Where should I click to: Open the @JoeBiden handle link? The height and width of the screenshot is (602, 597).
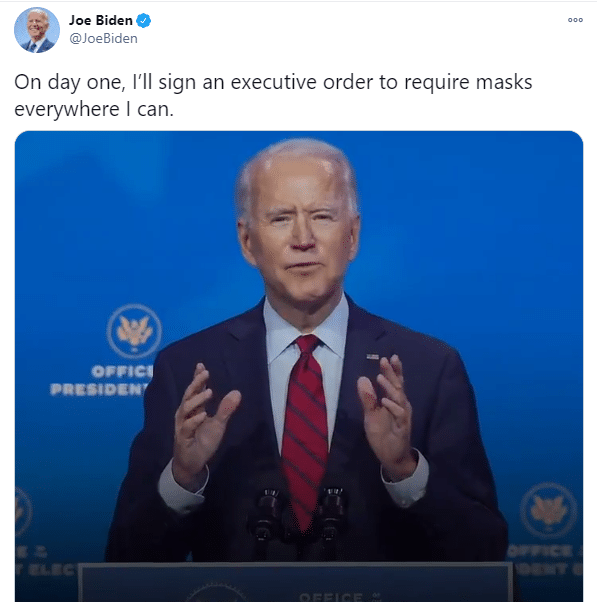pos(103,39)
